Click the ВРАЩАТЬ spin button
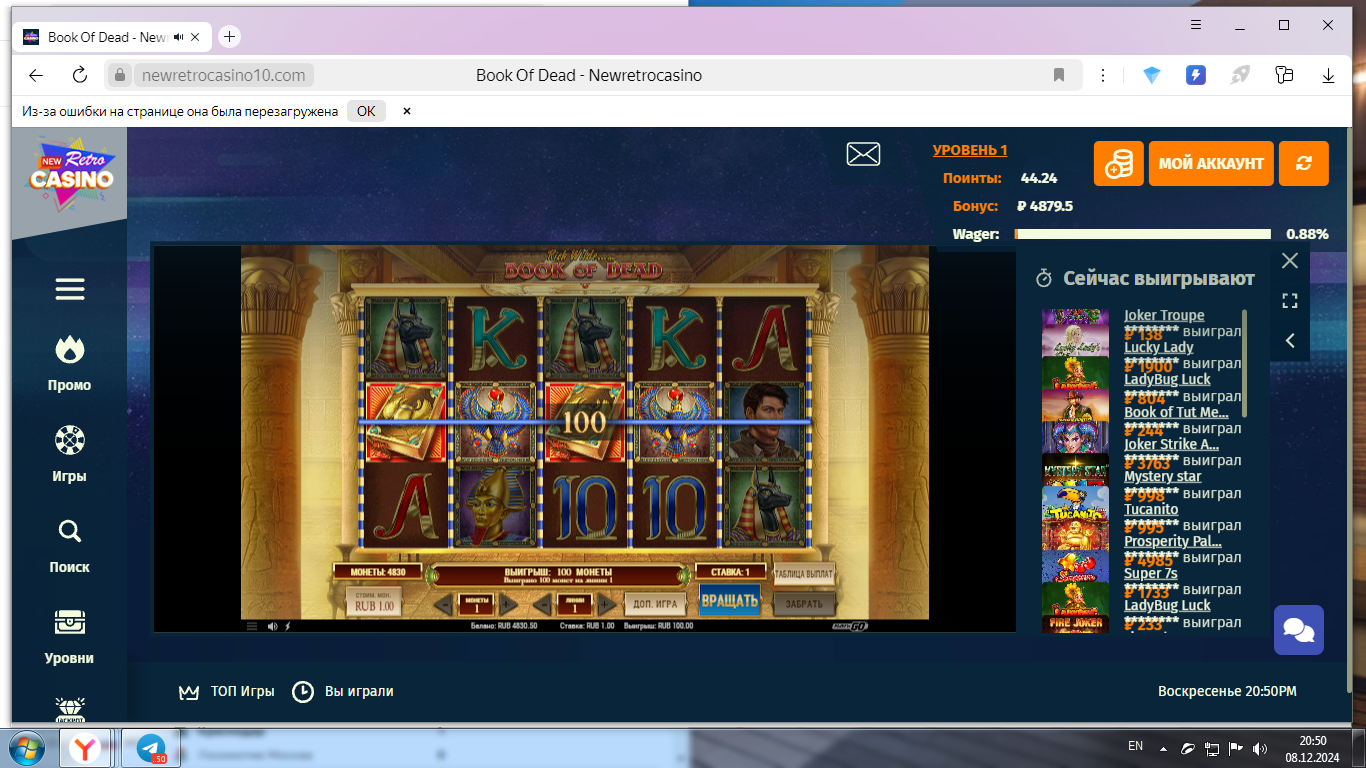 point(730,601)
